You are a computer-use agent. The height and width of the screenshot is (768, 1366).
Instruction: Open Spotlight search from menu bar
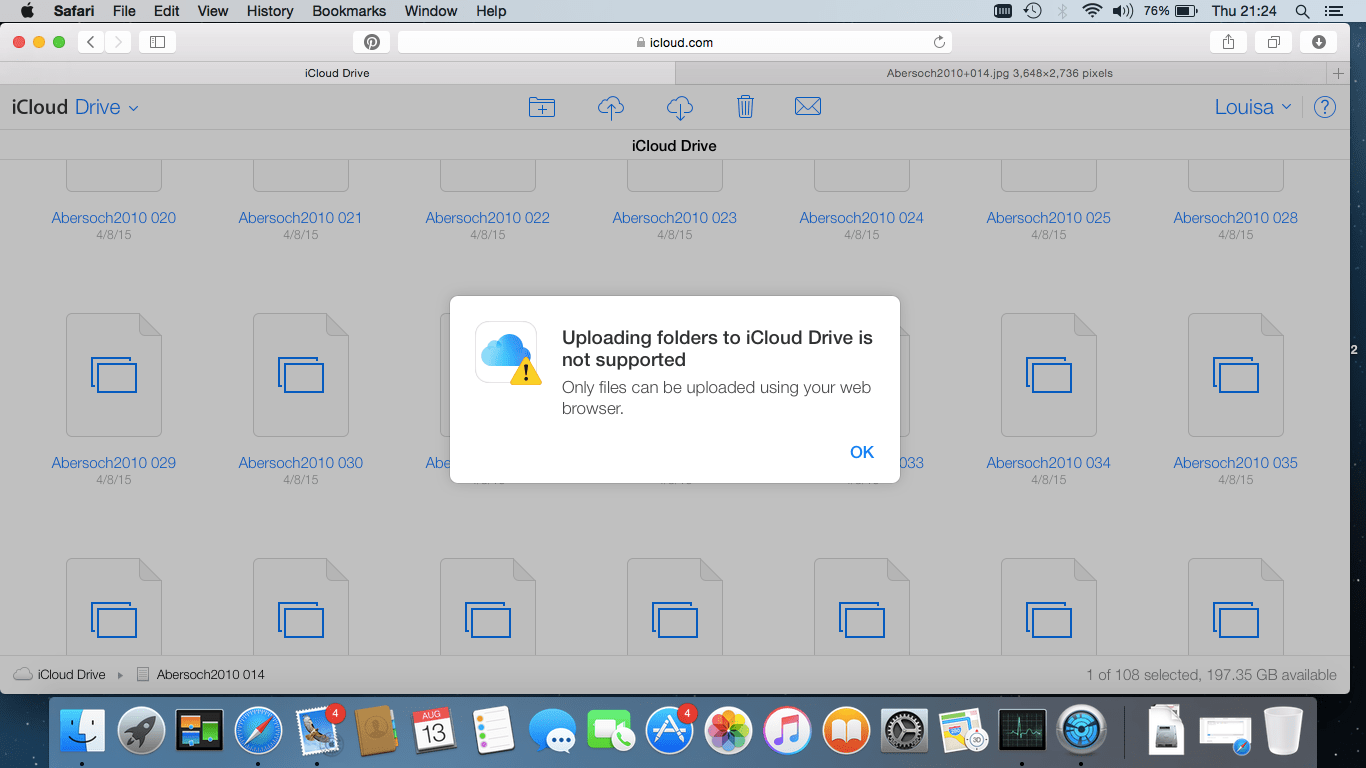coord(1301,11)
